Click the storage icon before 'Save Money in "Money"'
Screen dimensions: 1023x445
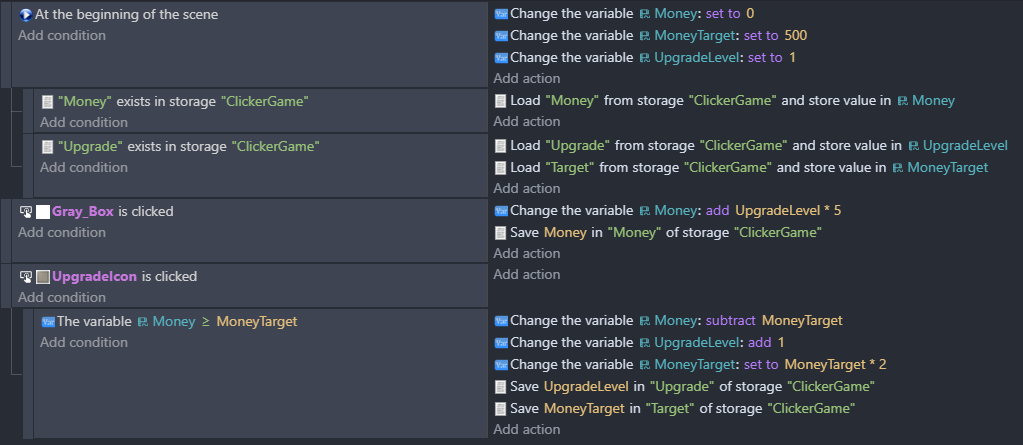click(x=501, y=232)
